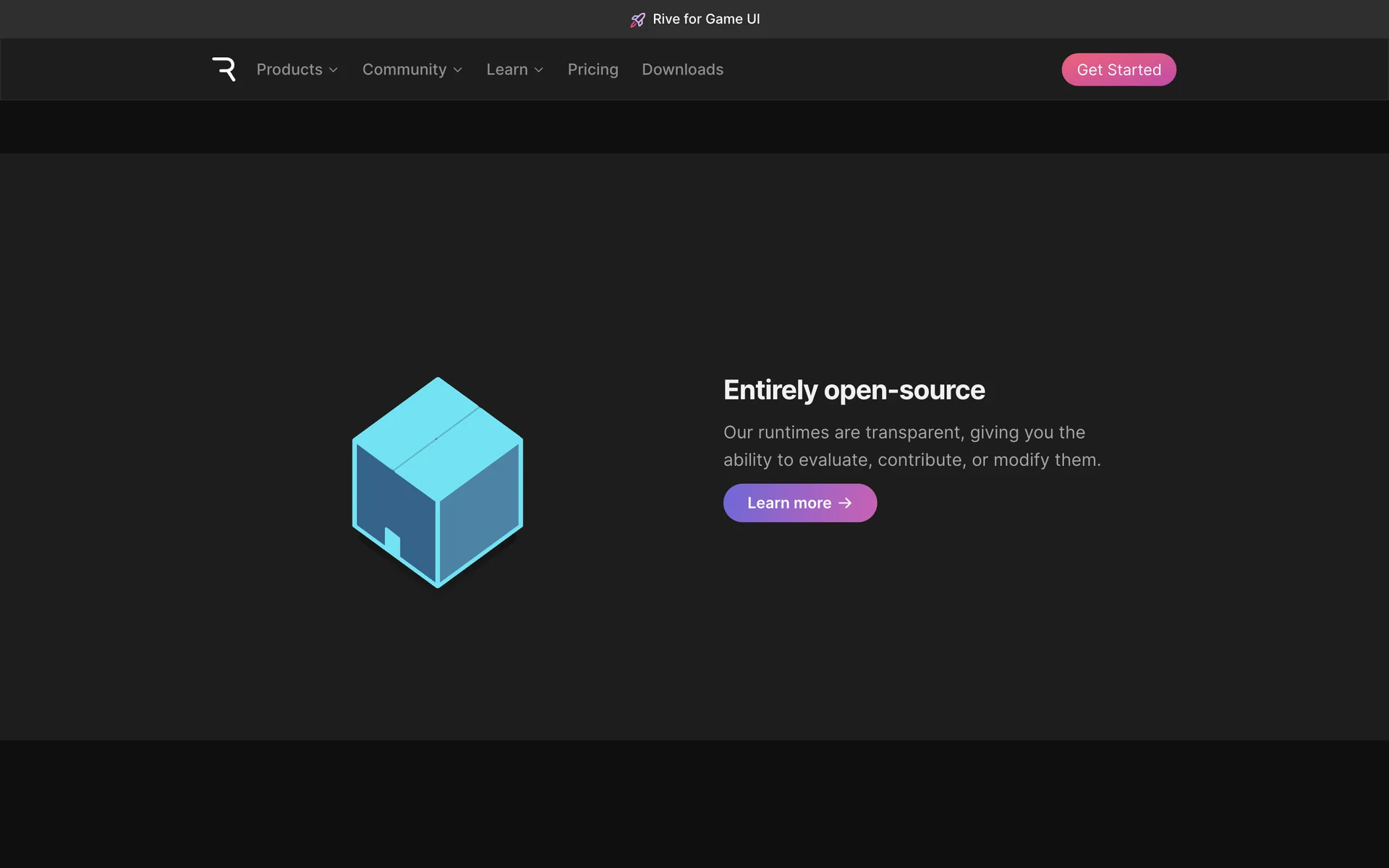Click the rocket icon in top banner

coord(637,20)
